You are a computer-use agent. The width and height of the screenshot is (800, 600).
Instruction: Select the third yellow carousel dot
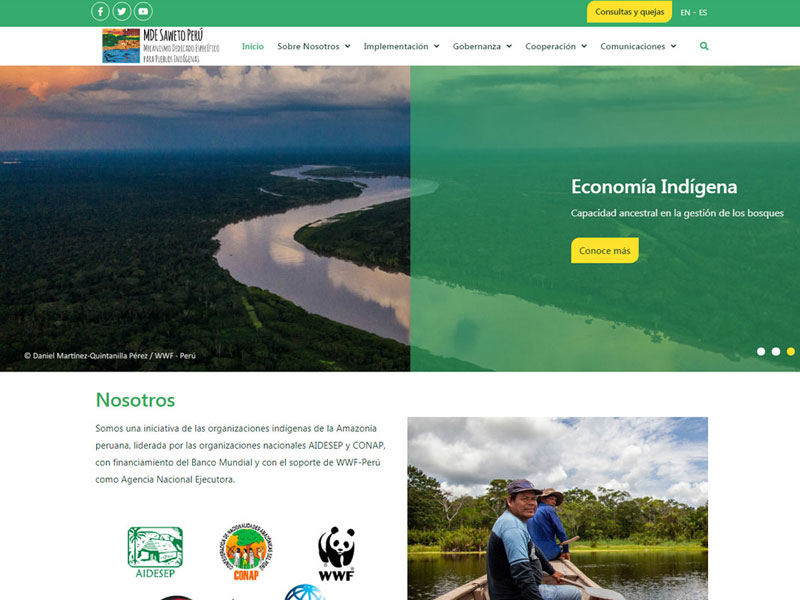tap(790, 352)
